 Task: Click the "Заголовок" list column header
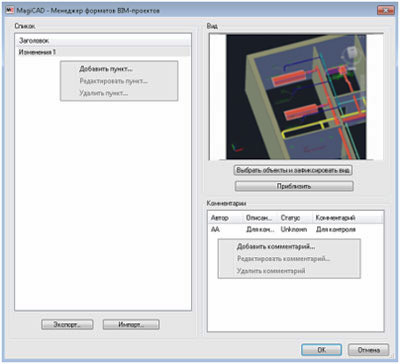click(x=103, y=41)
